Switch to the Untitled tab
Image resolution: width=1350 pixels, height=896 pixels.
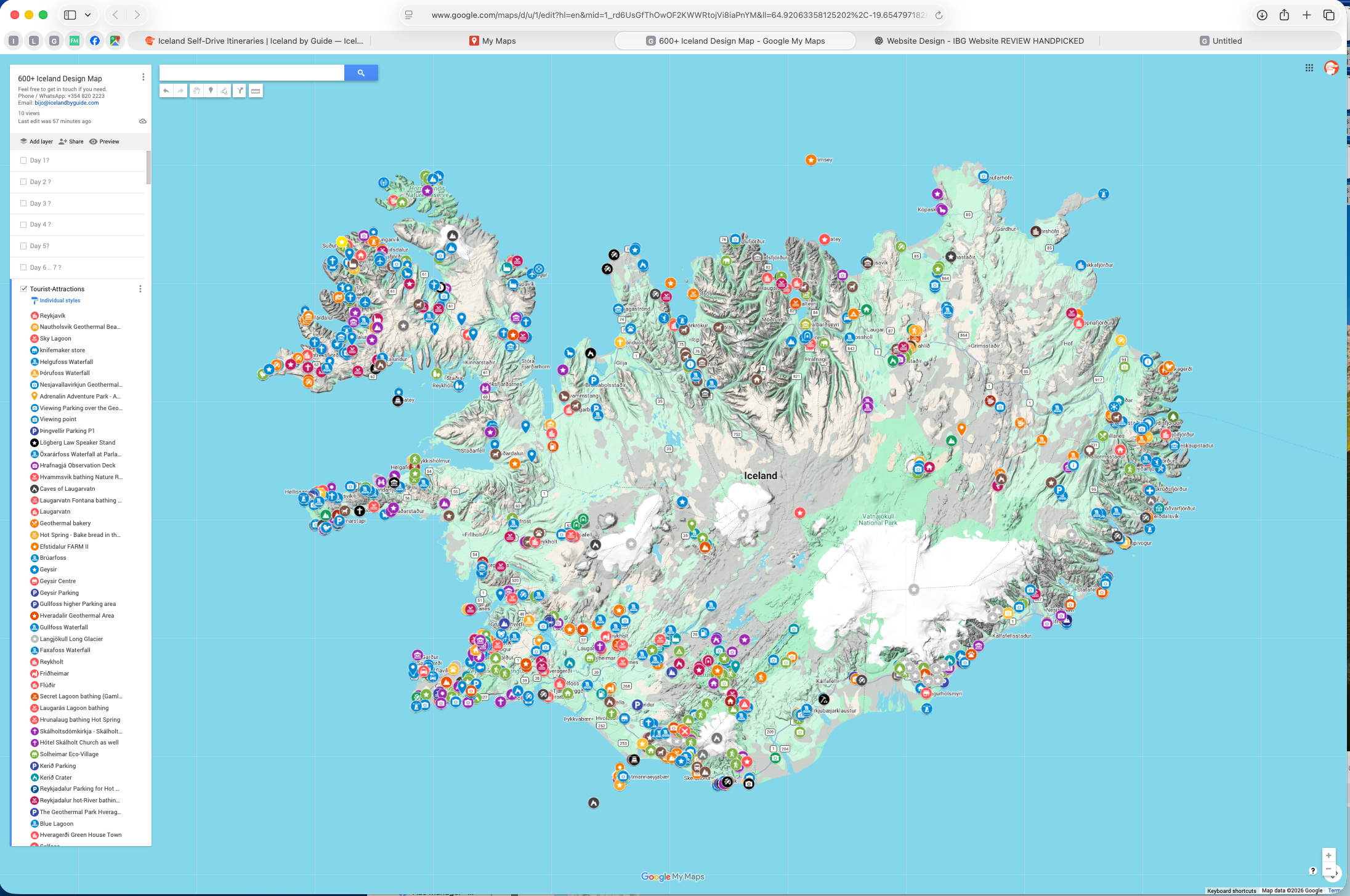(1220, 41)
